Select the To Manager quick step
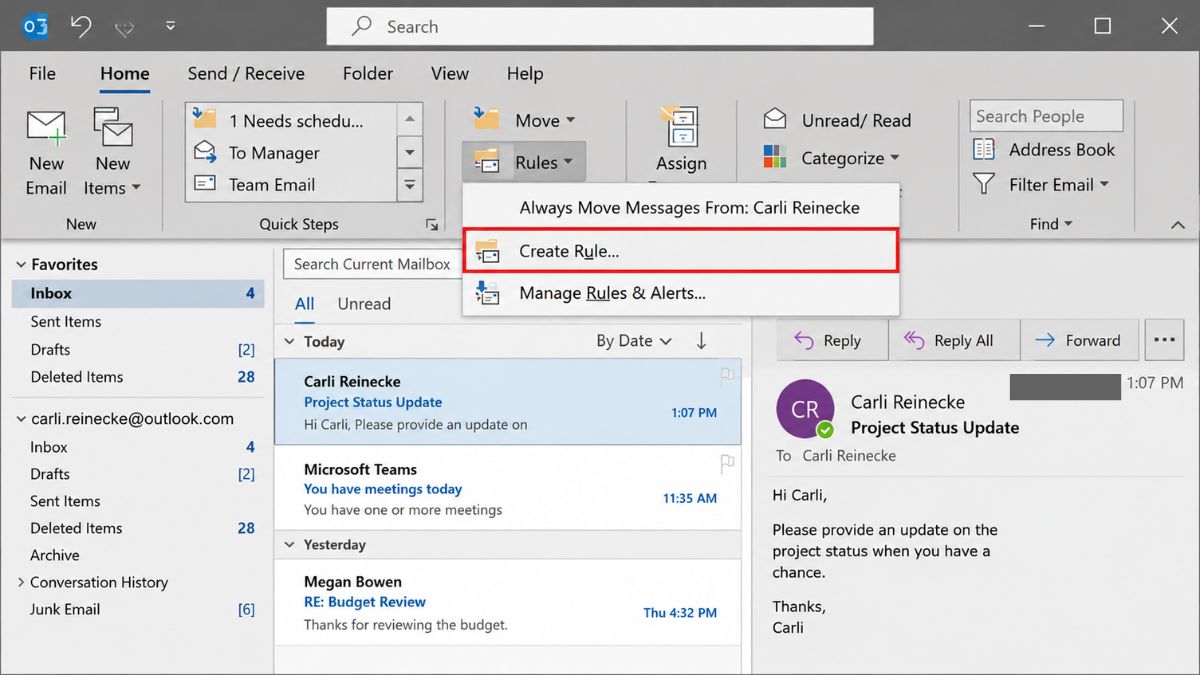The image size is (1200, 675). click(290, 152)
